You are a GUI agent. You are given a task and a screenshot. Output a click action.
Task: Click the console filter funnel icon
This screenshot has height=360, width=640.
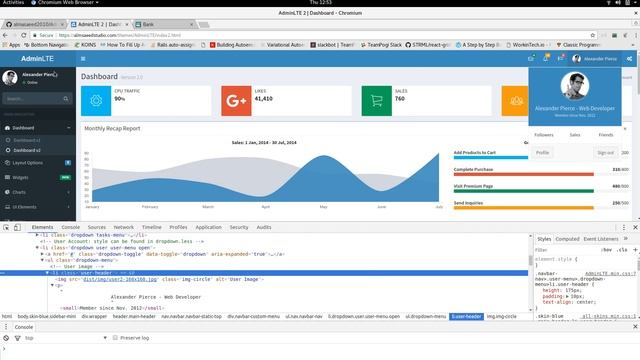18,338
